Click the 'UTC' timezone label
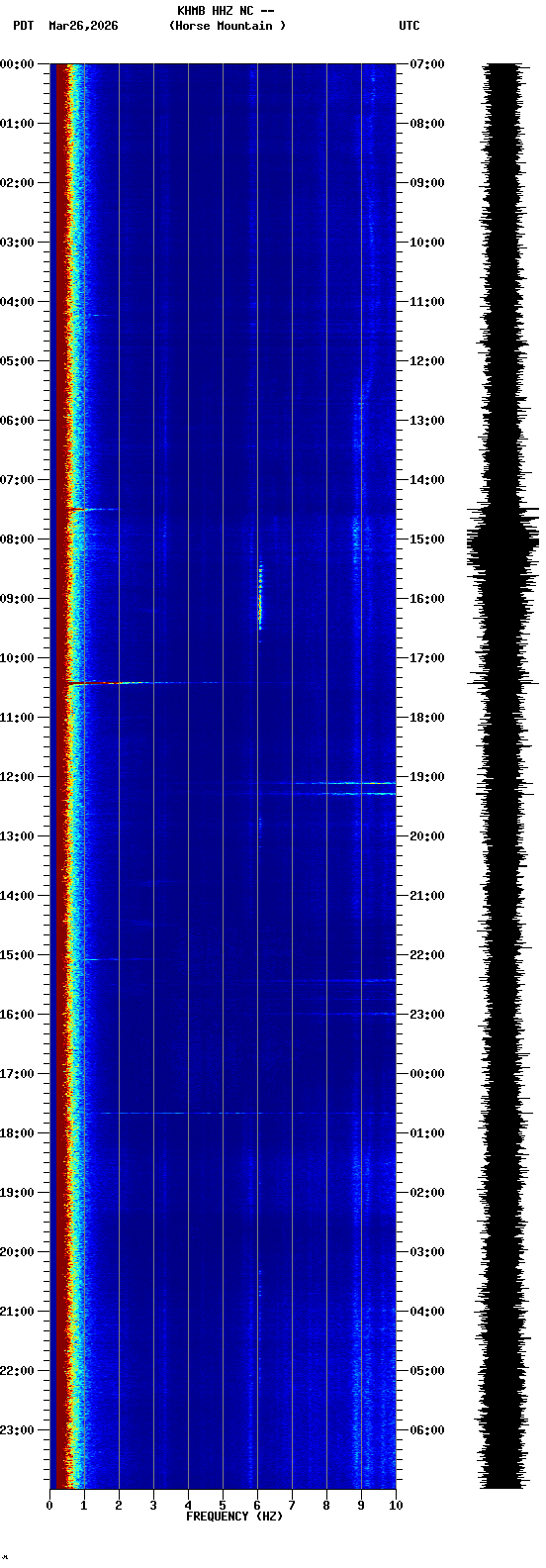This screenshot has width=546, height=1568. coord(409,26)
